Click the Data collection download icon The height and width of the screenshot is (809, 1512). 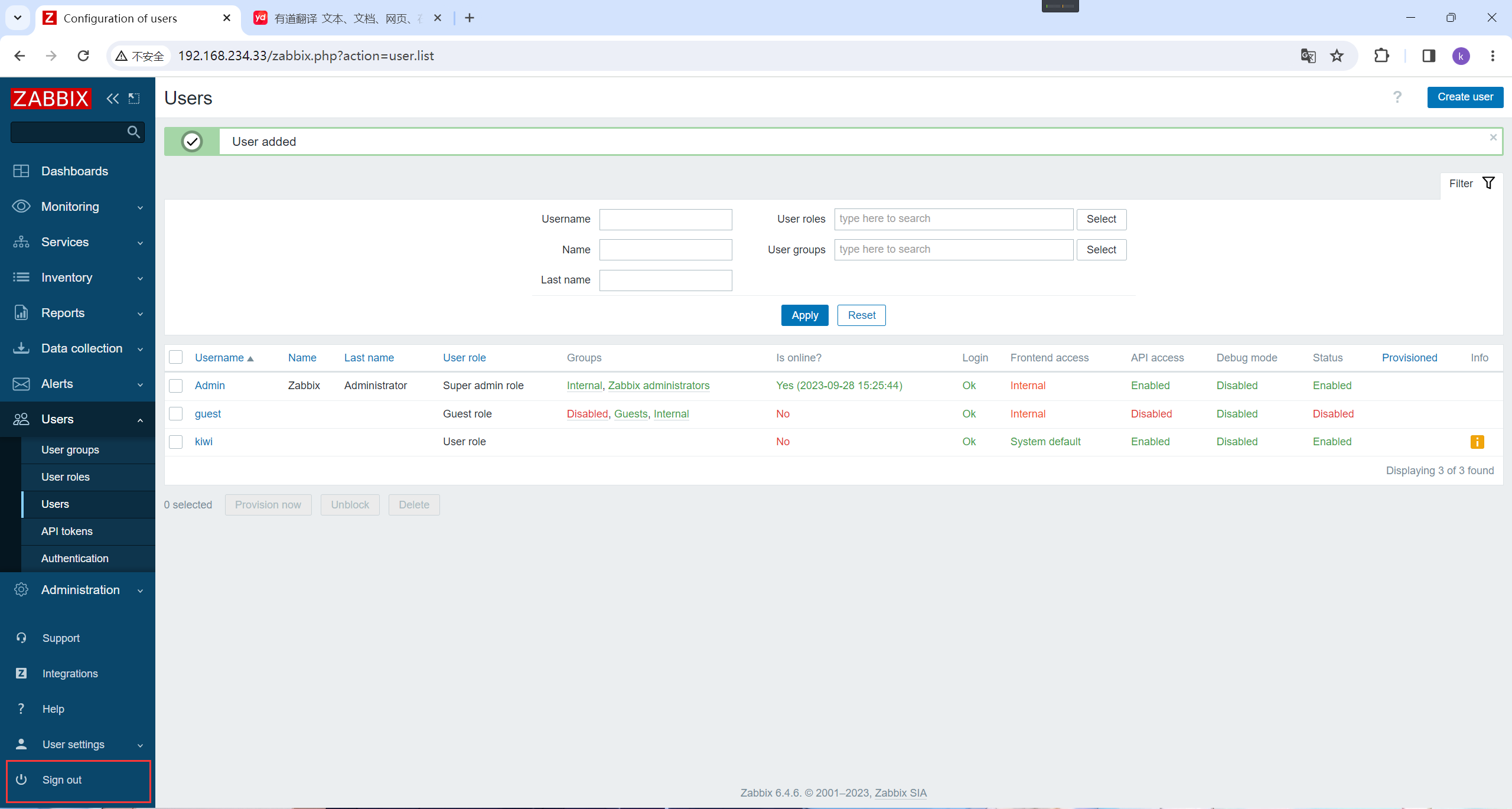(21, 348)
